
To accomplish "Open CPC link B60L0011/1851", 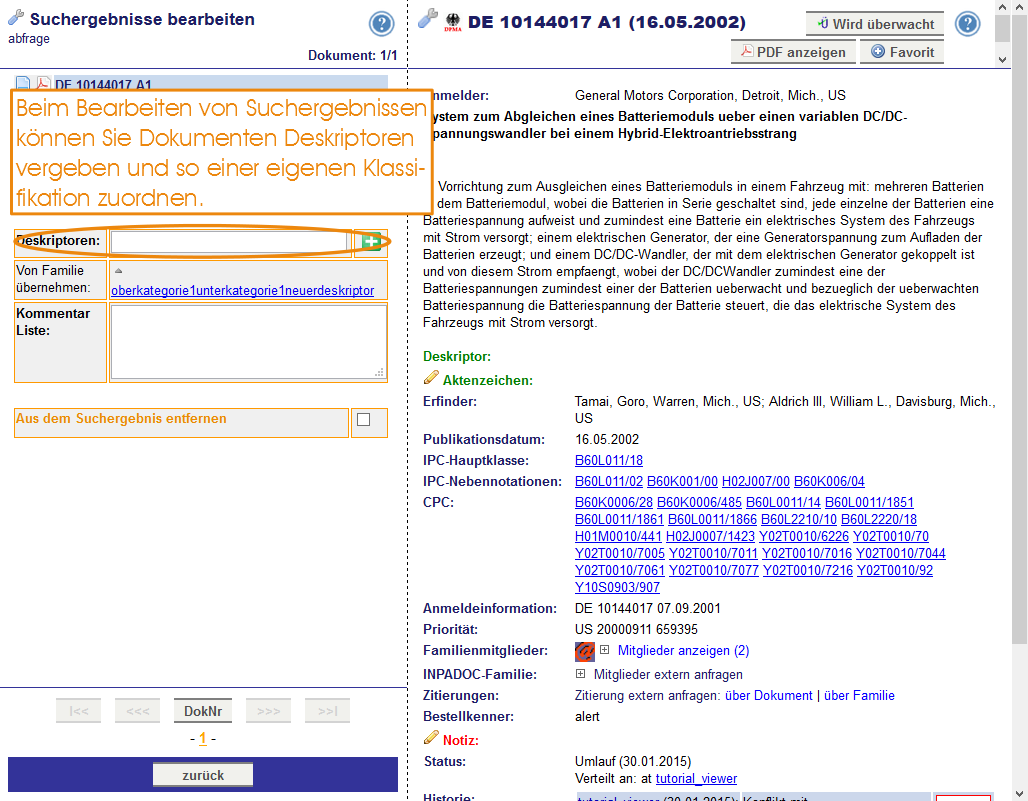I will point(869,502).
